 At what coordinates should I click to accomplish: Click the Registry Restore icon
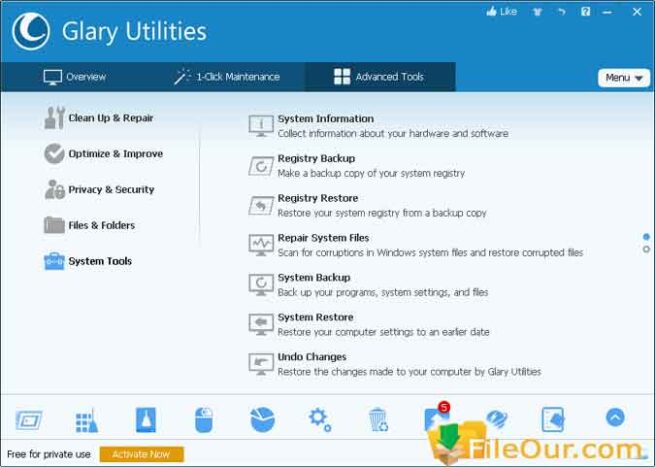coord(261,206)
